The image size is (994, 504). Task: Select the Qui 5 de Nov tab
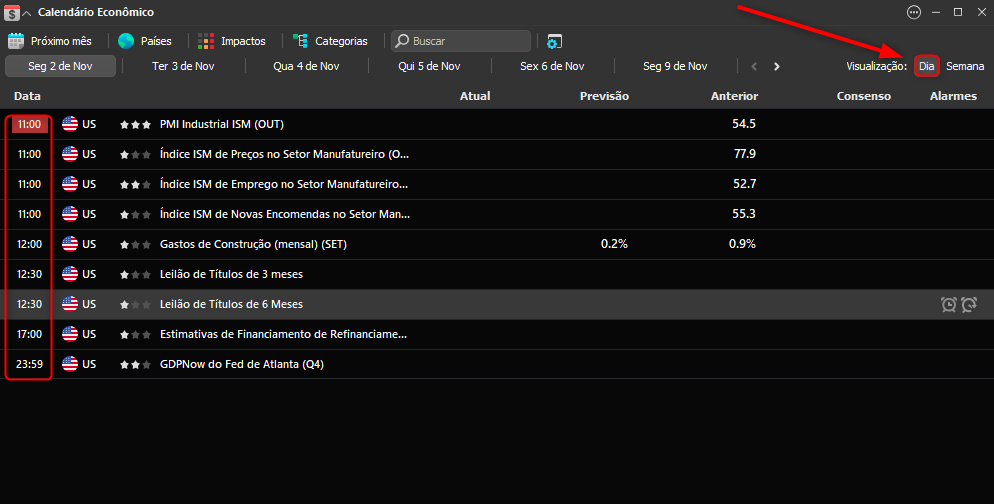pyautogui.click(x=429, y=66)
